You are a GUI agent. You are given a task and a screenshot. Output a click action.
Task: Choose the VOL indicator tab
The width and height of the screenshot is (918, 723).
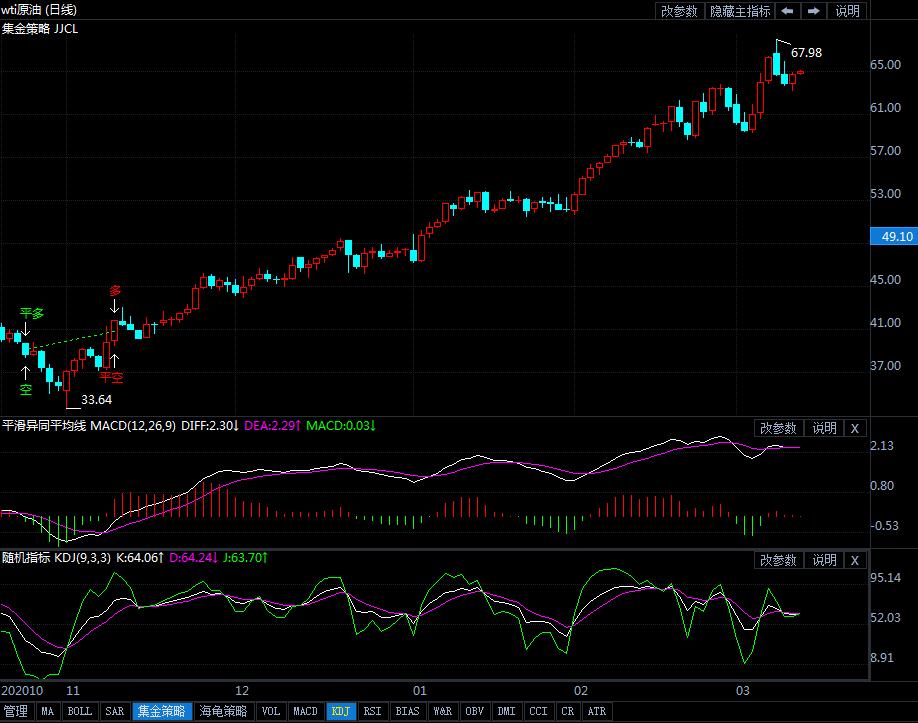(270, 712)
